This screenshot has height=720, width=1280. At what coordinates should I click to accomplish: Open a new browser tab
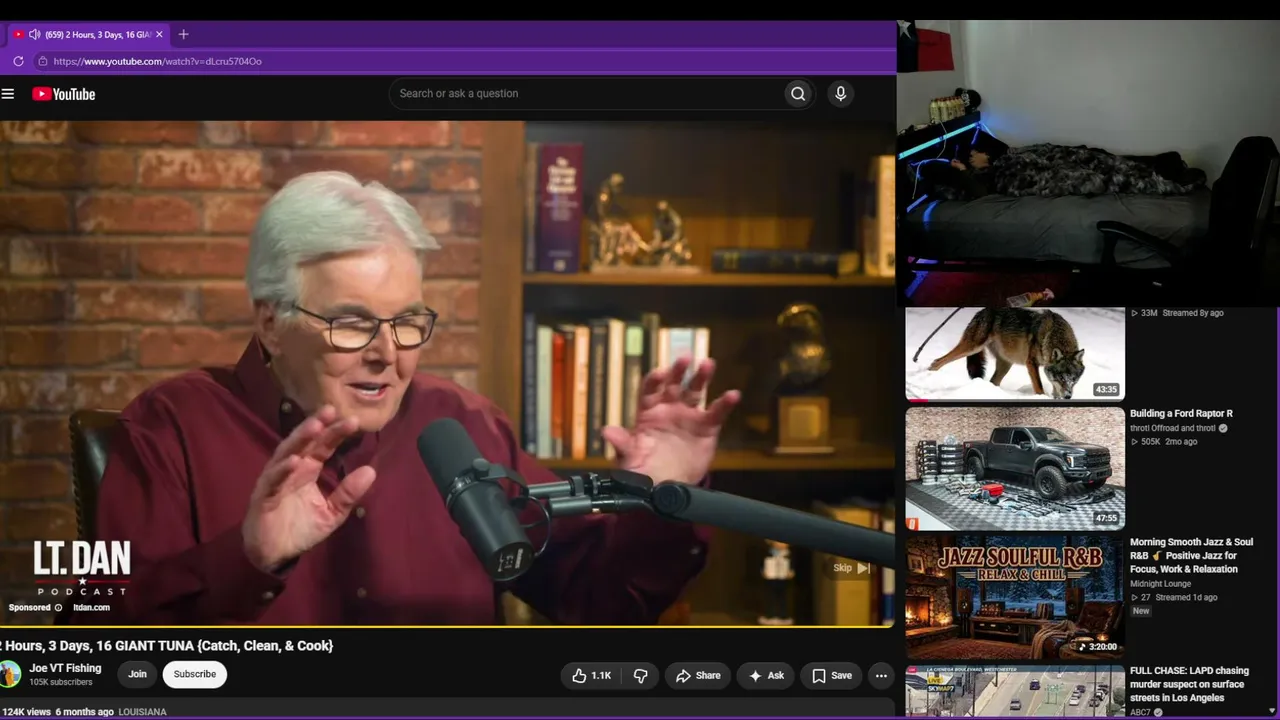(183, 34)
